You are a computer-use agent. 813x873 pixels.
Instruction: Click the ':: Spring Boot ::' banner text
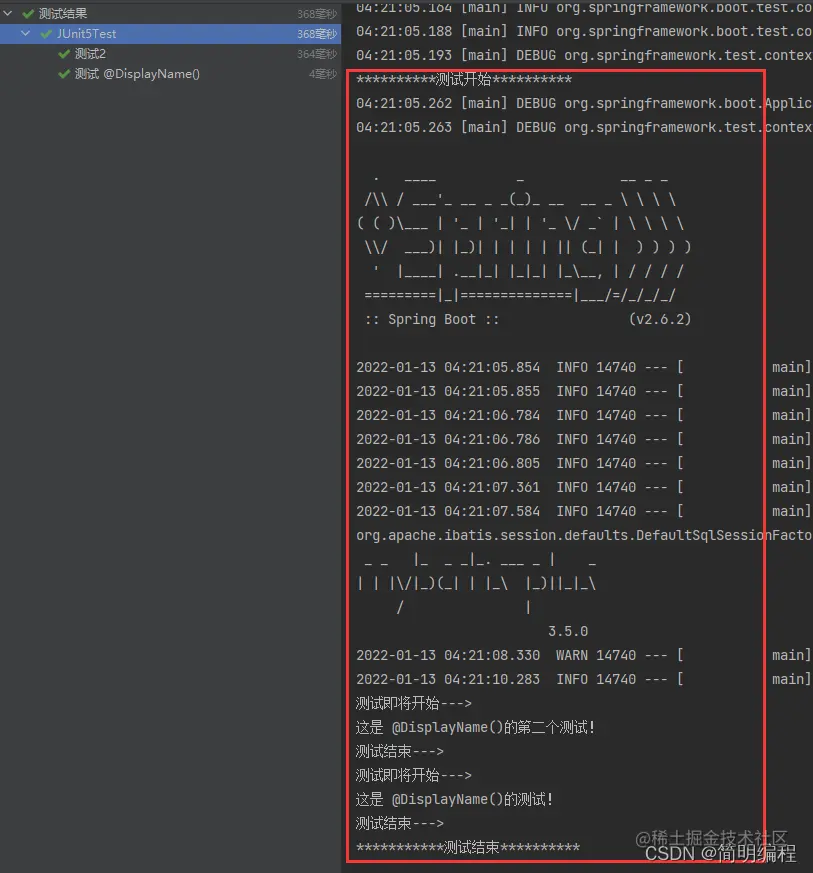pos(432,320)
